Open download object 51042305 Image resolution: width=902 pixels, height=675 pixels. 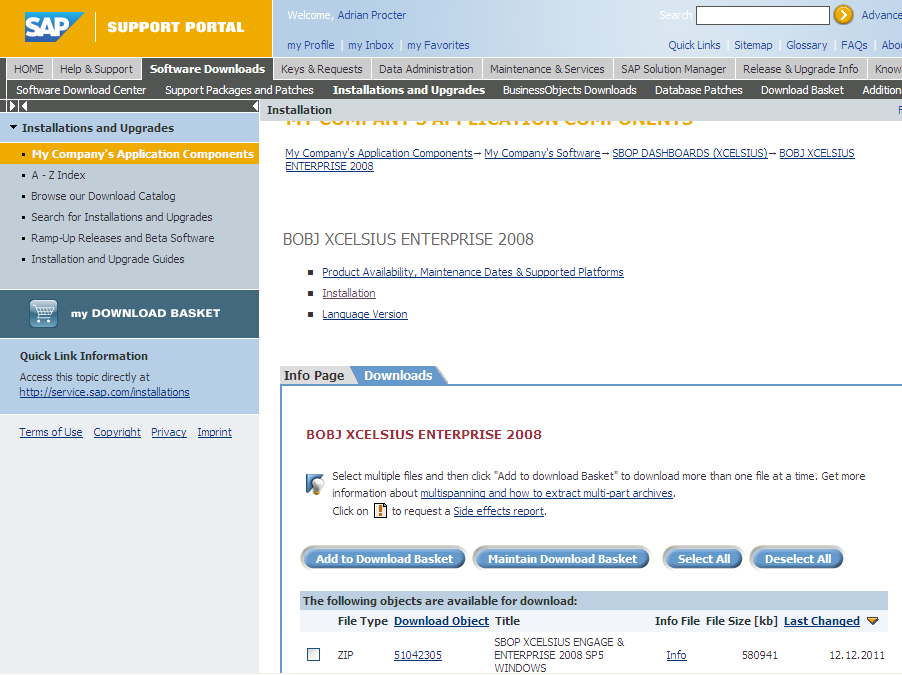click(x=418, y=655)
